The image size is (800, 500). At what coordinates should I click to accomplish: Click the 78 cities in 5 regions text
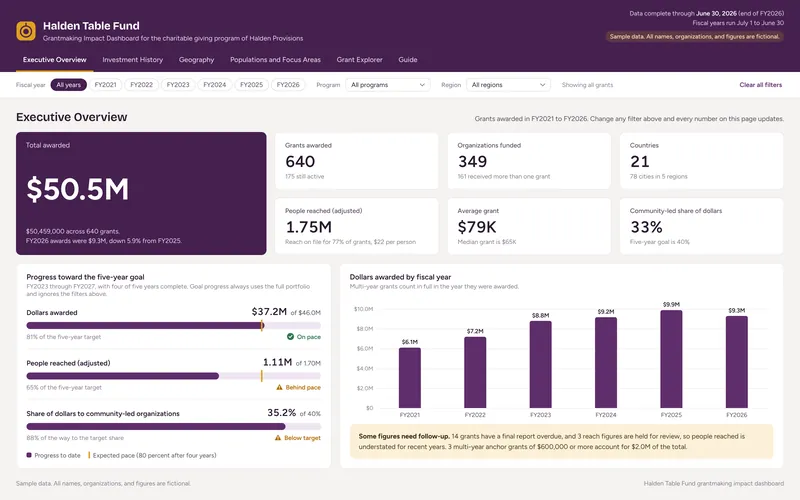(659, 177)
